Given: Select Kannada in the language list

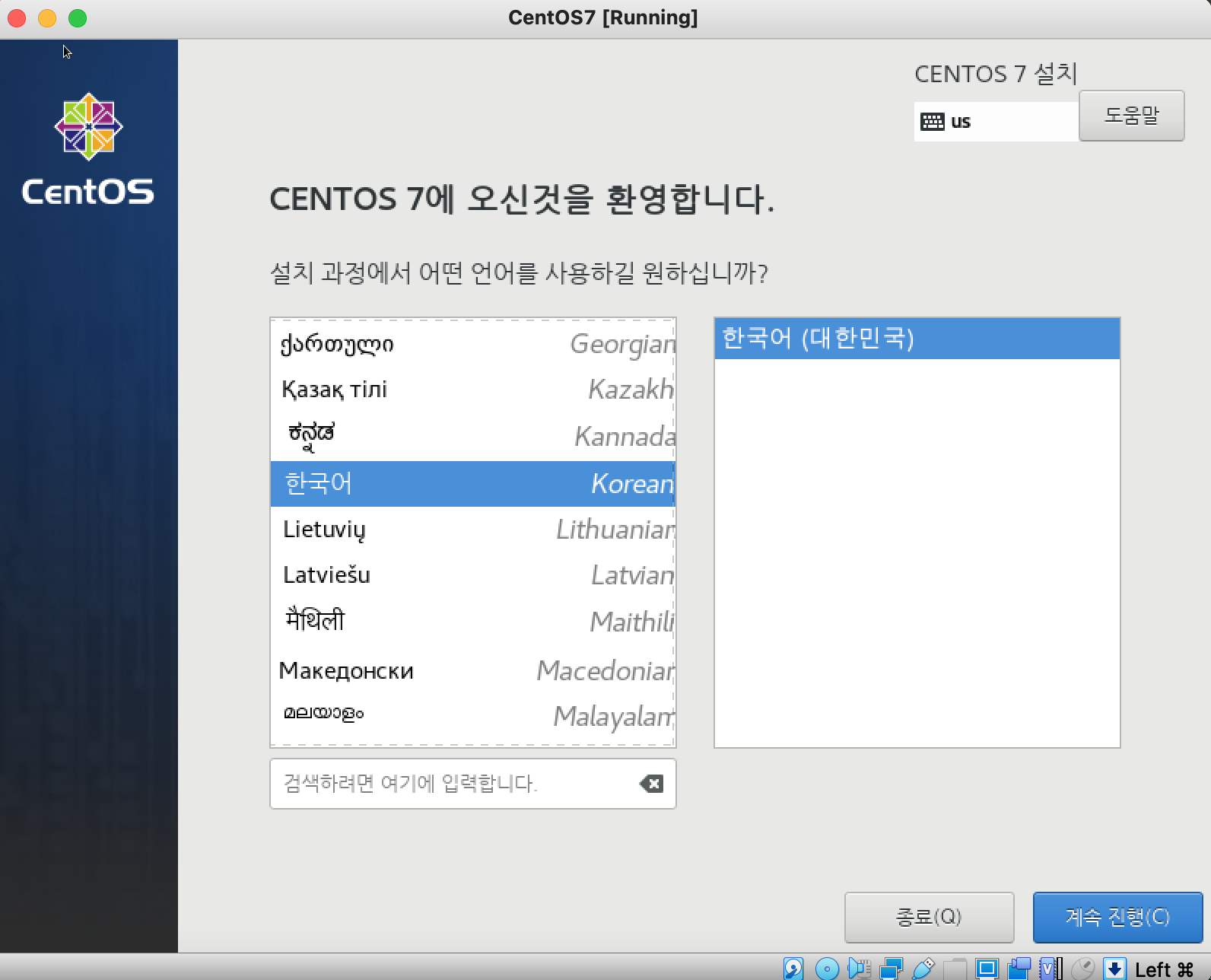Looking at the screenshot, I should (473, 436).
